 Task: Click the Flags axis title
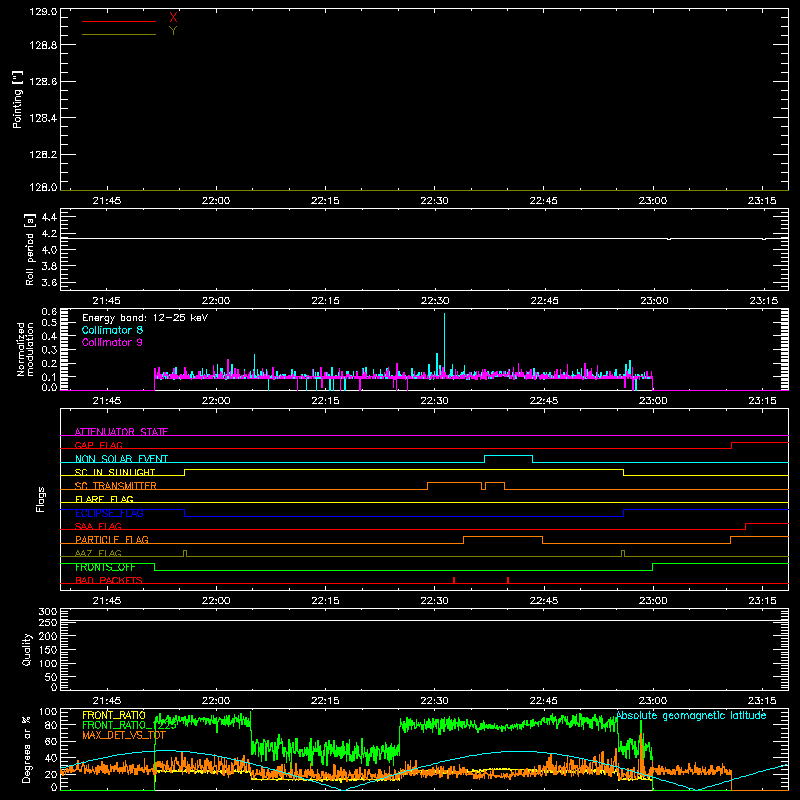[41, 499]
